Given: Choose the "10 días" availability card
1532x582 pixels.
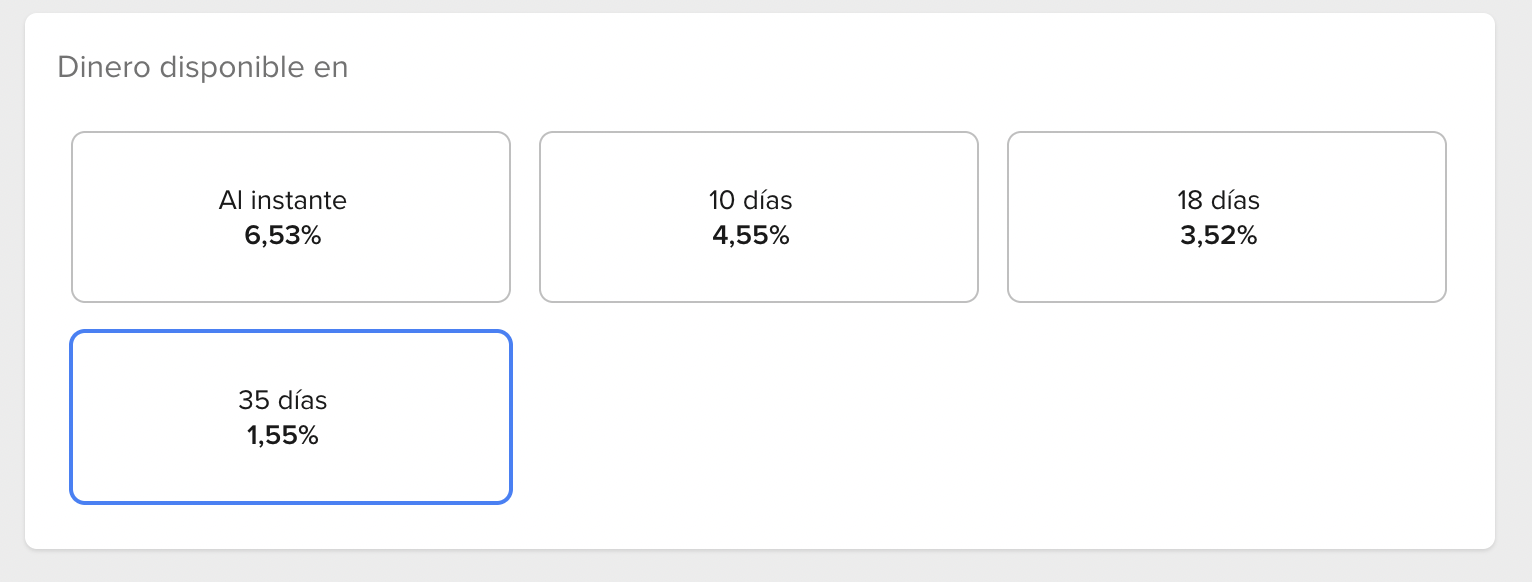Looking at the screenshot, I should pyautogui.click(x=758, y=217).
